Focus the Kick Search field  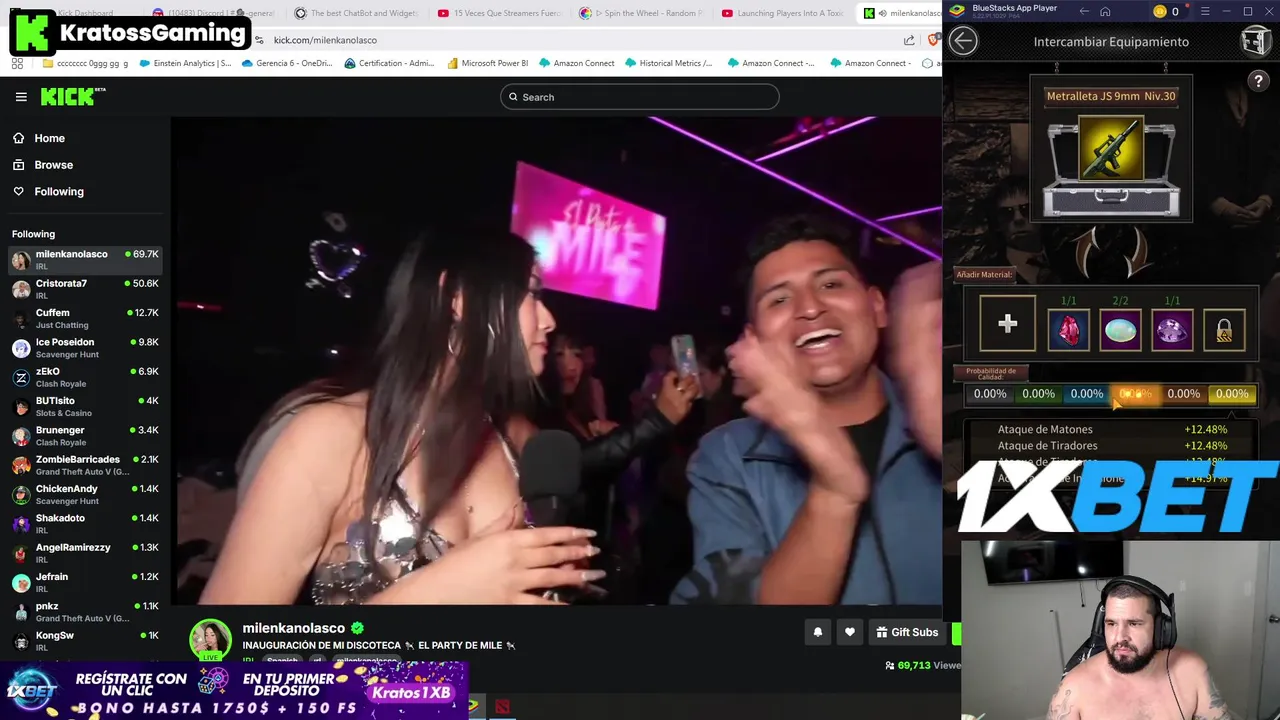[x=640, y=97]
